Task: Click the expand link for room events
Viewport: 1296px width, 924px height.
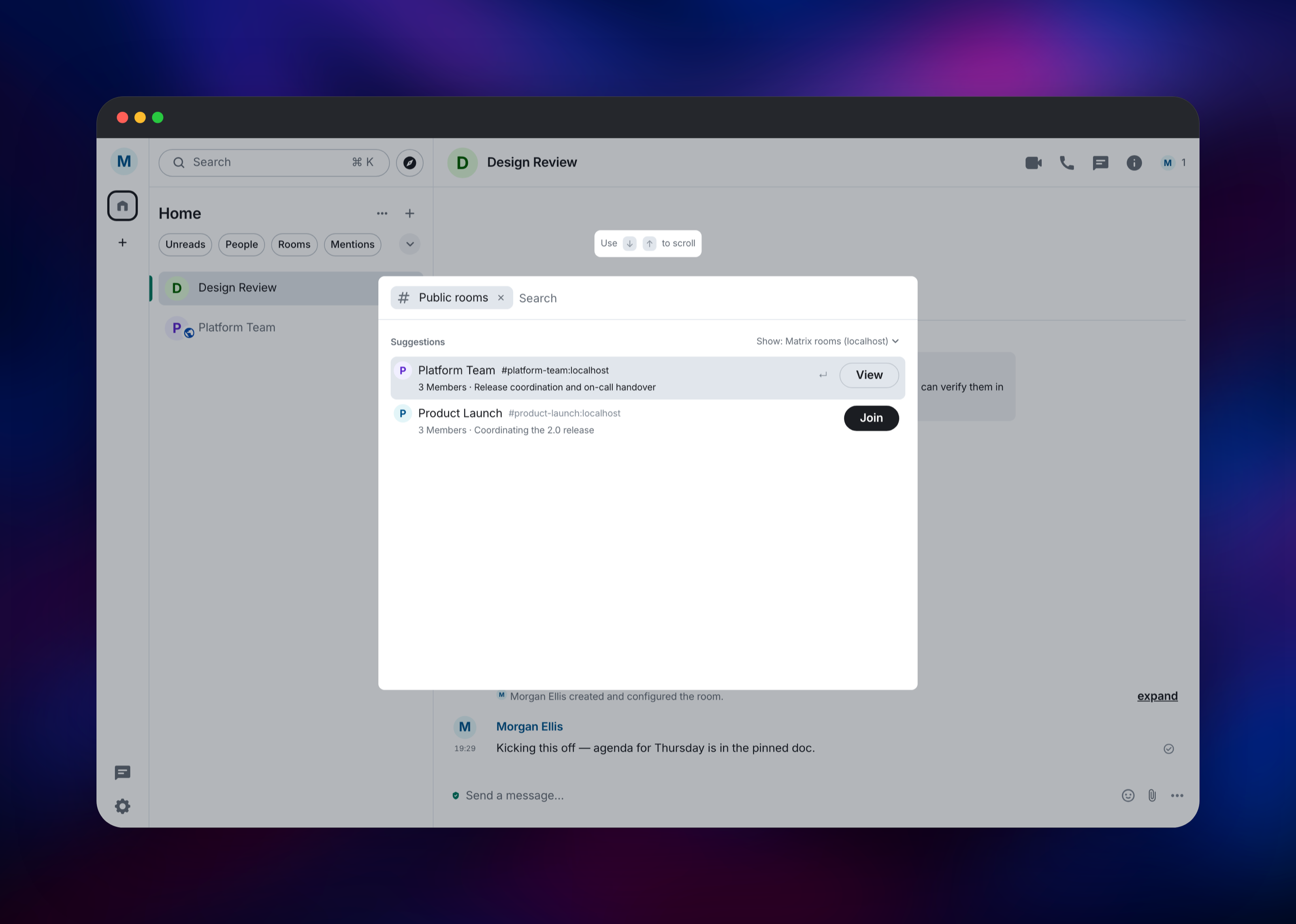Action: [1157, 696]
